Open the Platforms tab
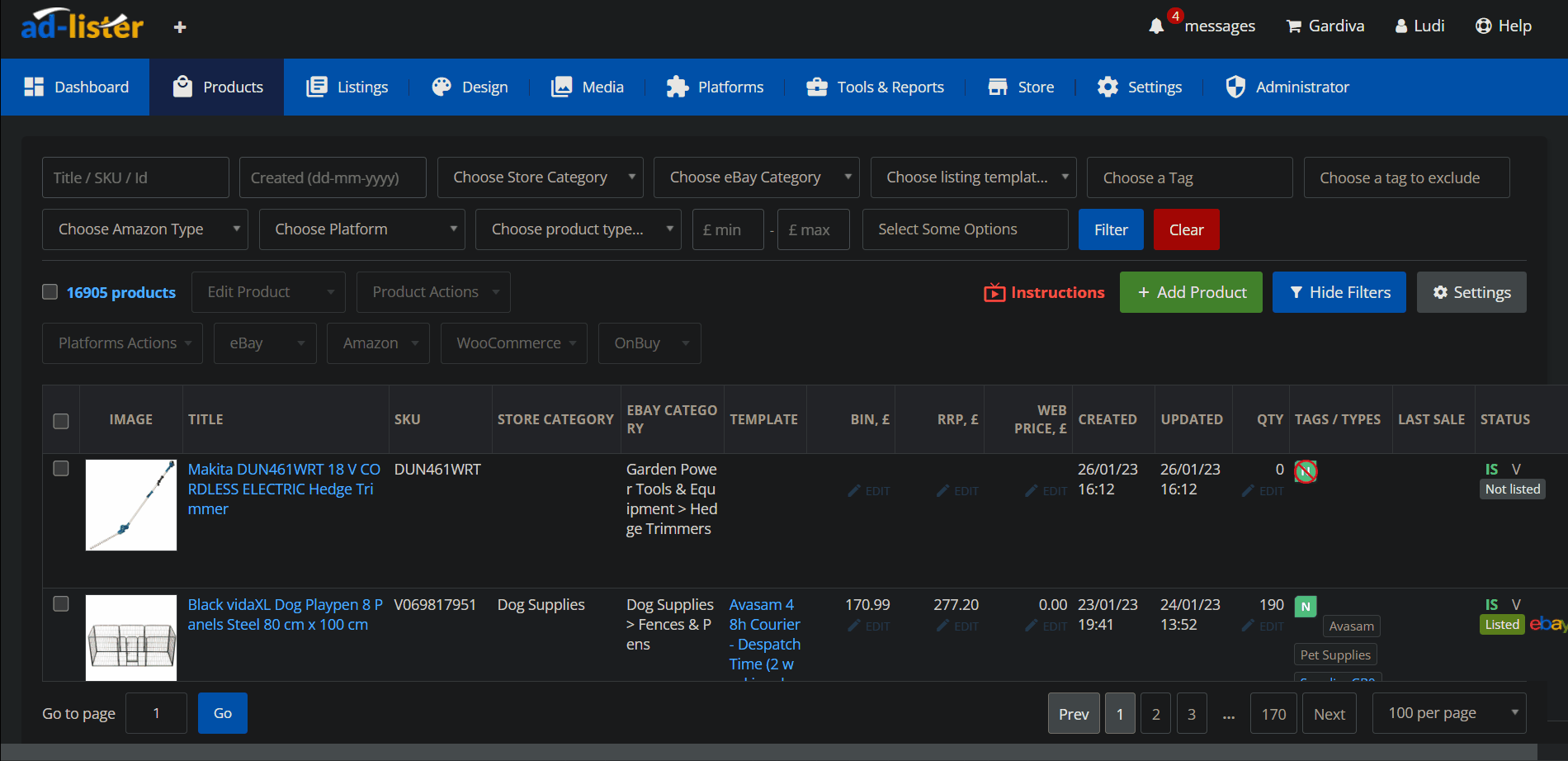 tap(715, 87)
